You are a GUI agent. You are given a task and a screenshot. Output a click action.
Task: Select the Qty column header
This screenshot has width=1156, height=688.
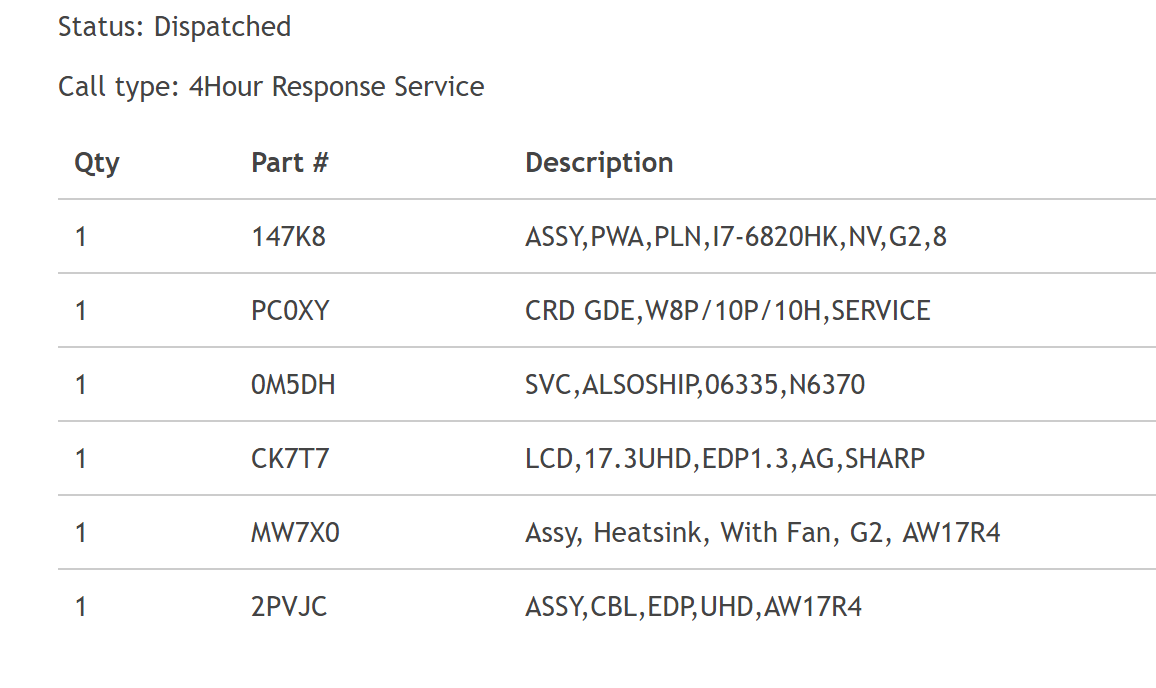tap(97, 163)
